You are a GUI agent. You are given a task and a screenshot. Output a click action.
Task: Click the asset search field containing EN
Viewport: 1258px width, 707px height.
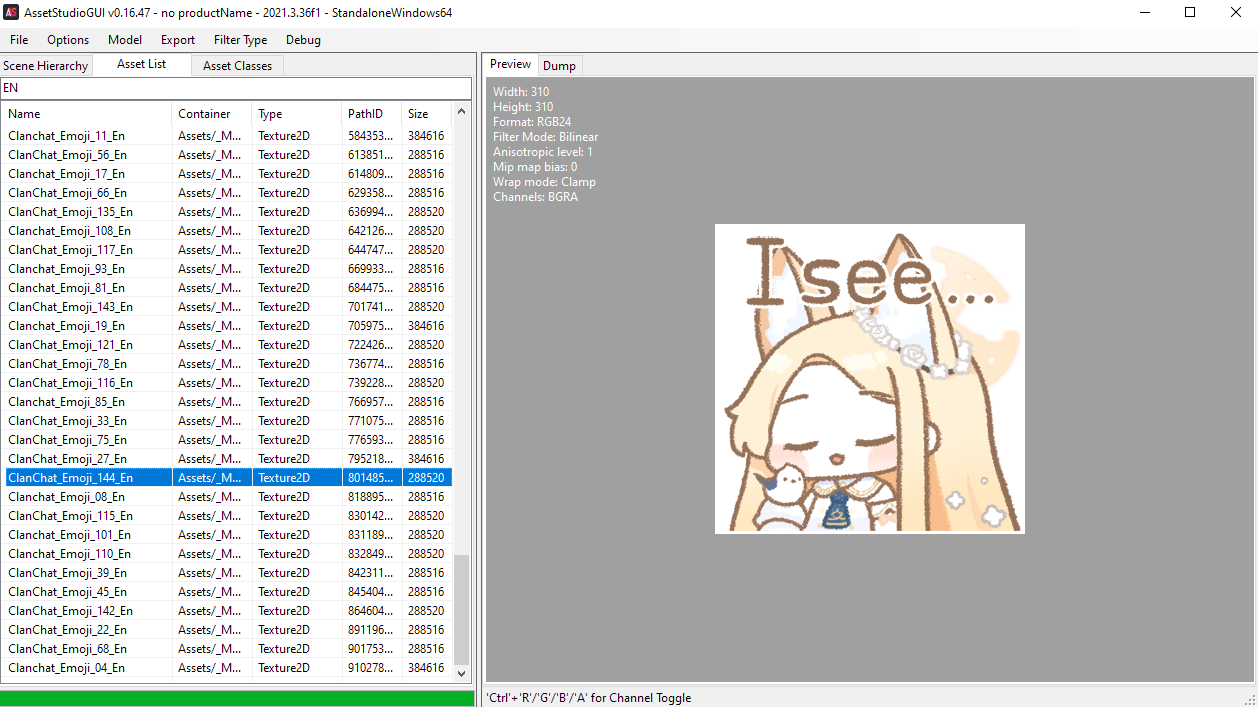click(235, 88)
